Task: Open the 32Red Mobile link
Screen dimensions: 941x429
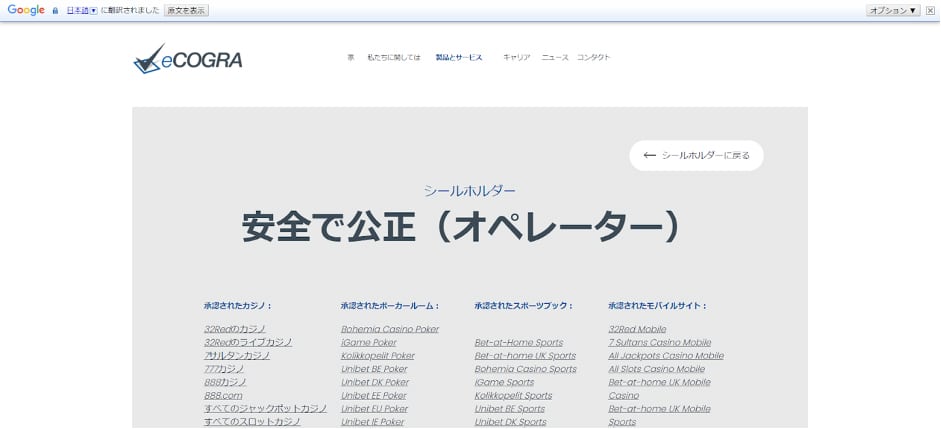Action: (637, 329)
